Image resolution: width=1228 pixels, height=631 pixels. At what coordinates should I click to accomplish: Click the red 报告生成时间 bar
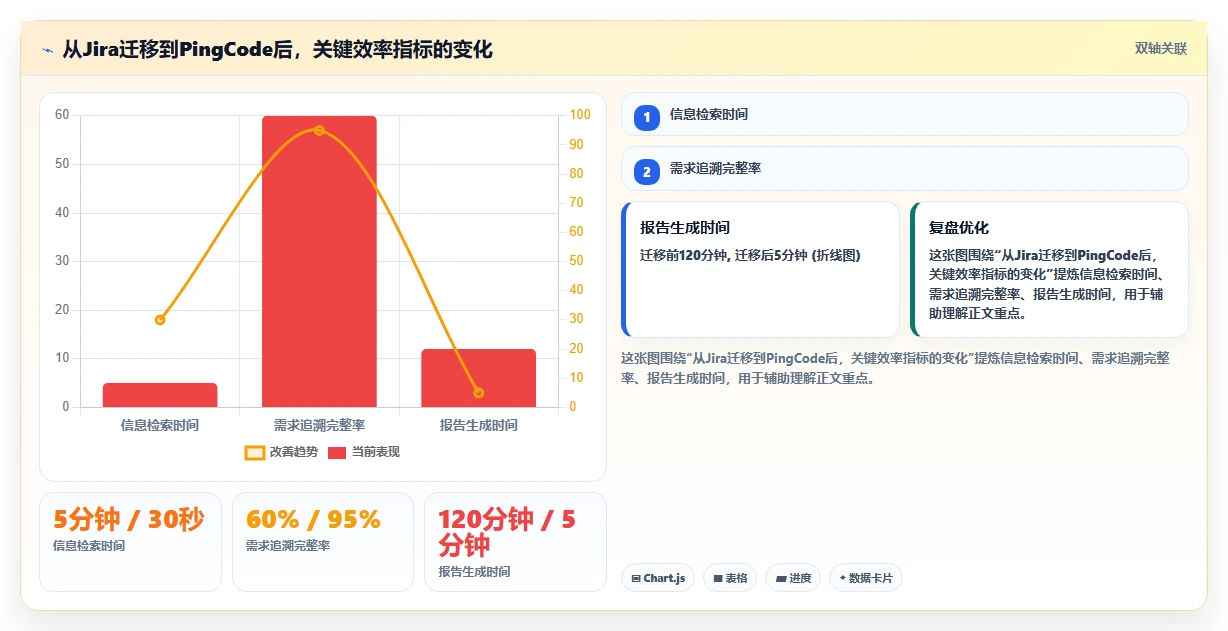pyautogui.click(x=478, y=378)
